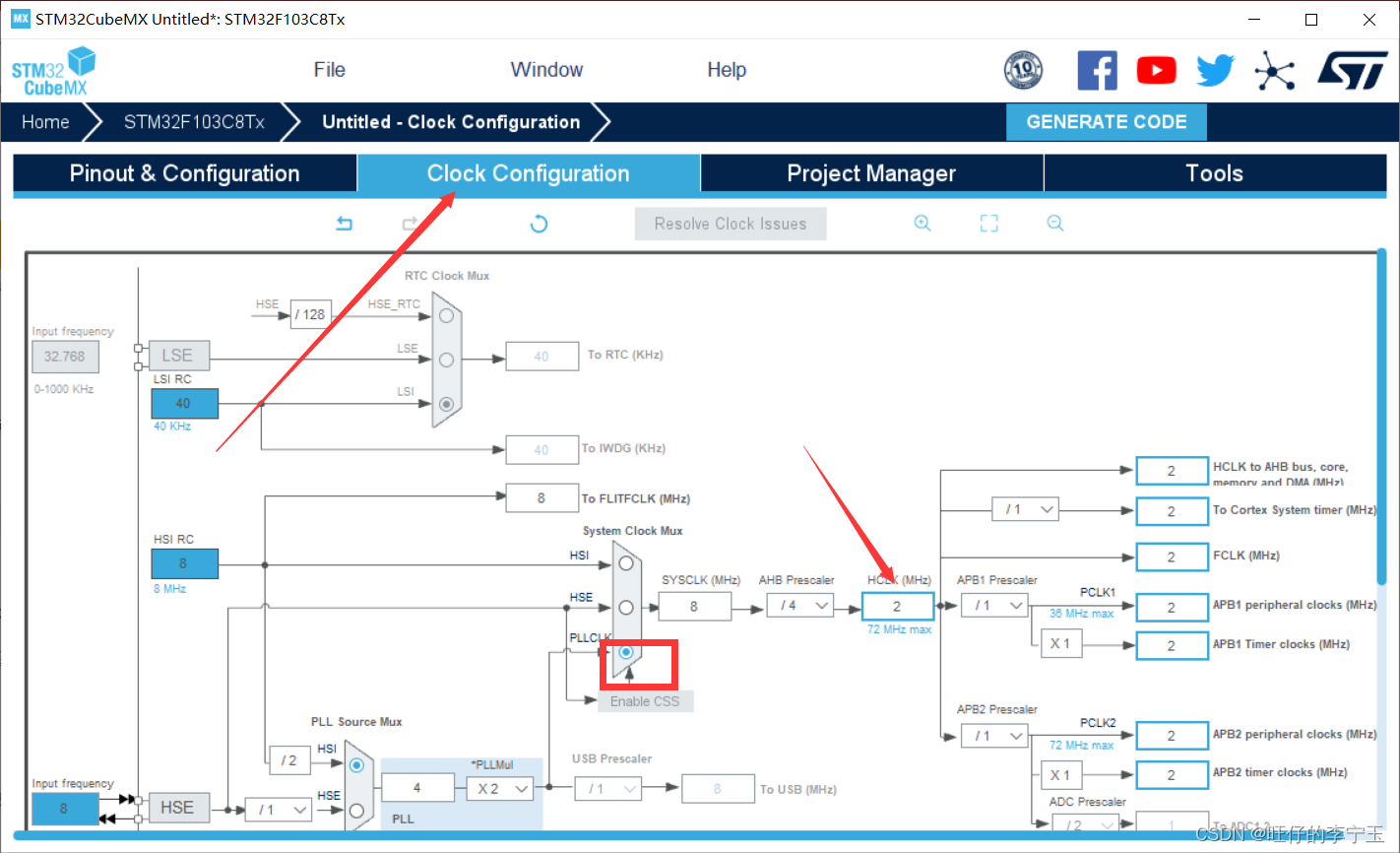Click Resolve Clock Issues button

(x=731, y=224)
